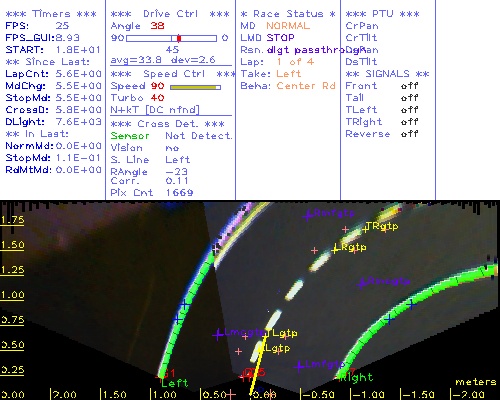The image size is (500, 400).
Task: Click the Drive Ctrl panel header
Action: click(x=170, y=14)
